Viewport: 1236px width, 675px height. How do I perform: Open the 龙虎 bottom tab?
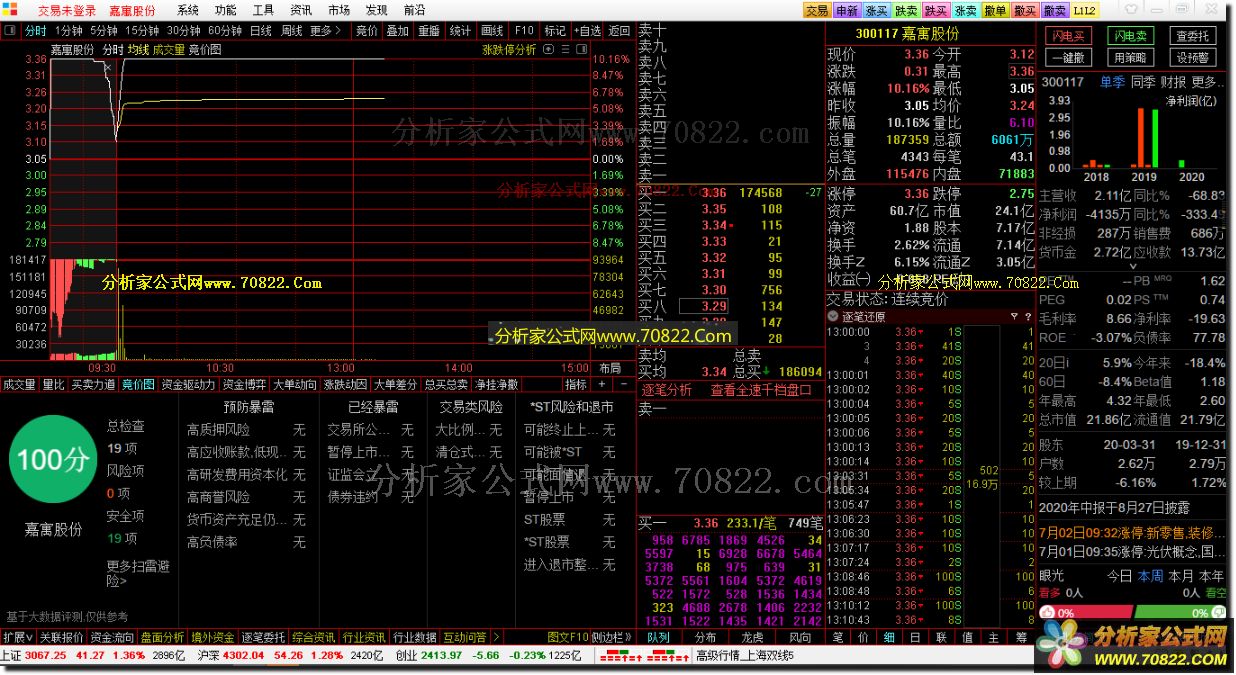tap(752, 637)
